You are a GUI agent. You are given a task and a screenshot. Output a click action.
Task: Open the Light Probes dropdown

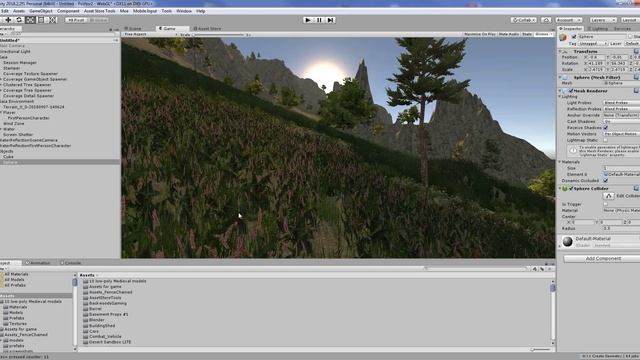622,103
